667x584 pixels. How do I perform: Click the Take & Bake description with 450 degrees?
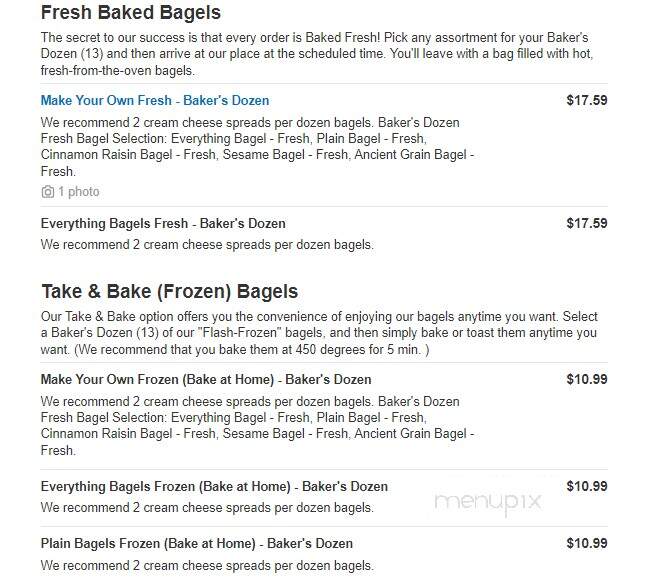point(319,333)
